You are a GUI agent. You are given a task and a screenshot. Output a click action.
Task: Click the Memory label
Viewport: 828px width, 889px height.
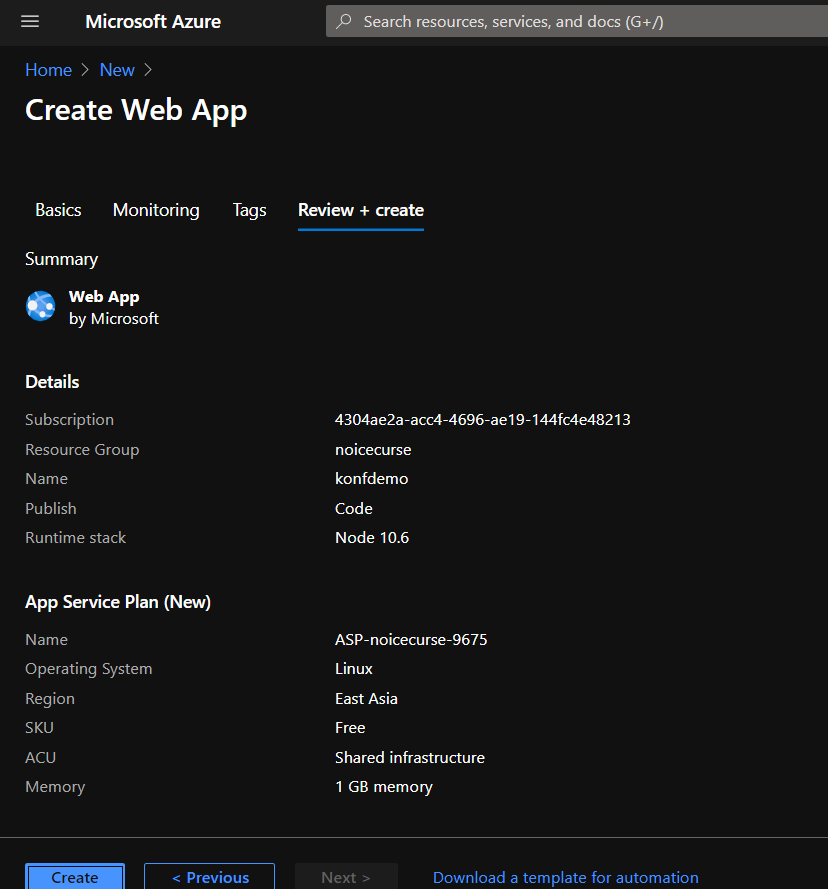55,787
